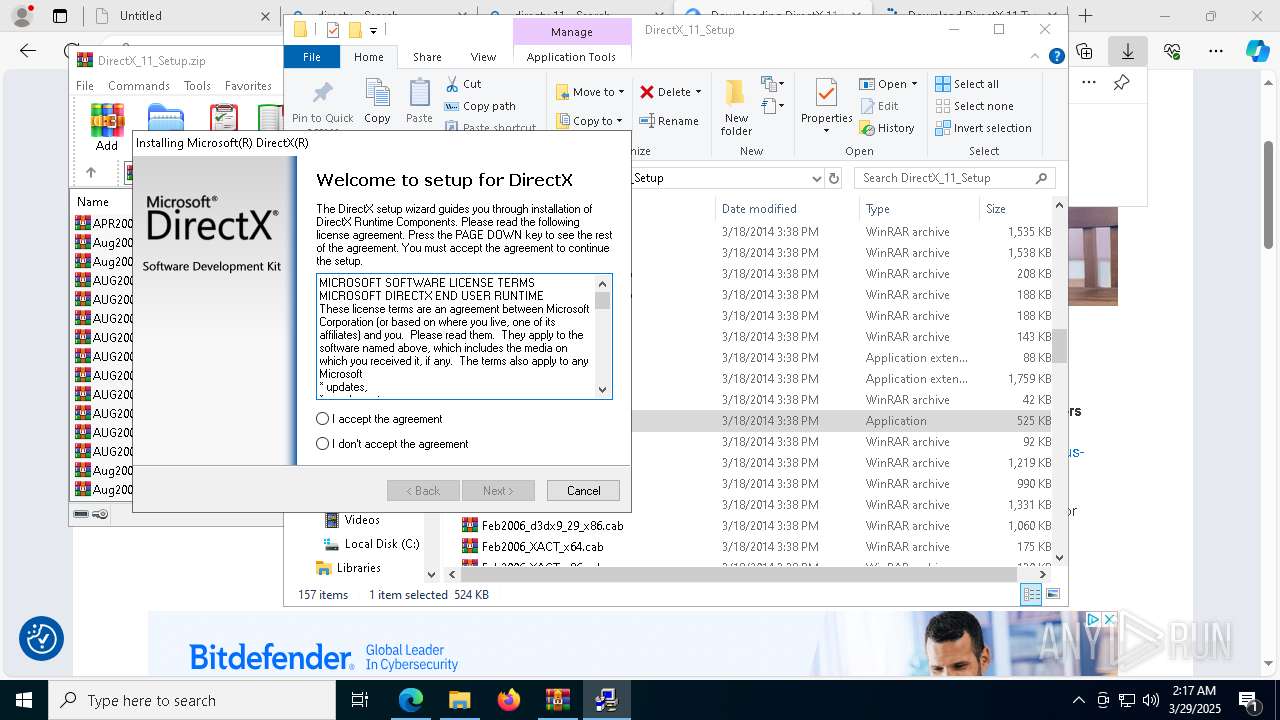Open the File tab in Explorer

pyautogui.click(x=312, y=57)
